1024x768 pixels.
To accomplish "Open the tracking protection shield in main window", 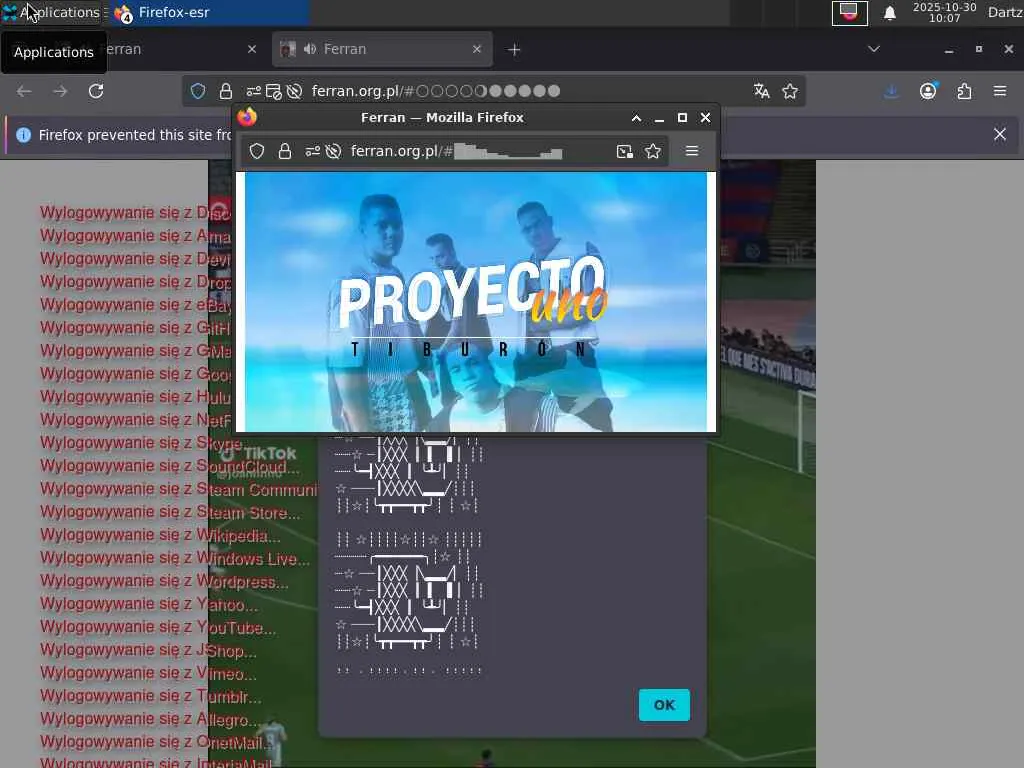I will [x=198, y=91].
